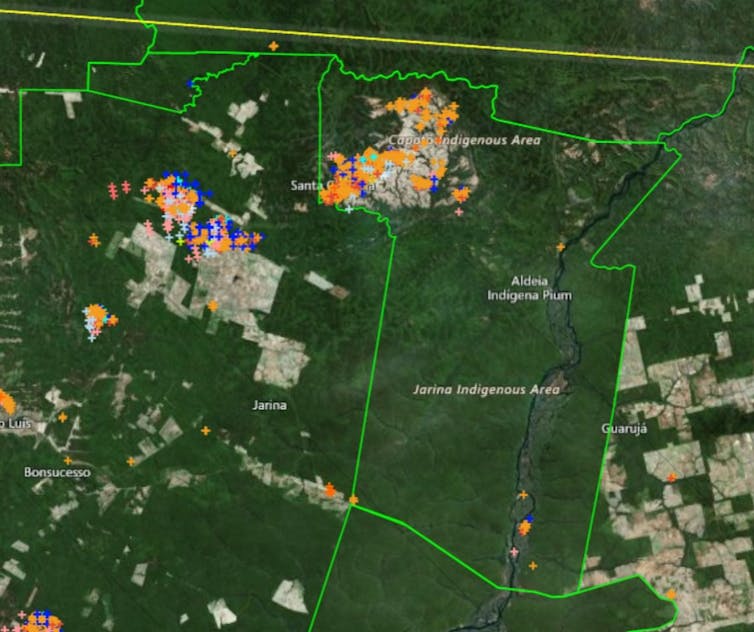
Task: Select the pink marker beside the southern river
Action: (x=514, y=552)
